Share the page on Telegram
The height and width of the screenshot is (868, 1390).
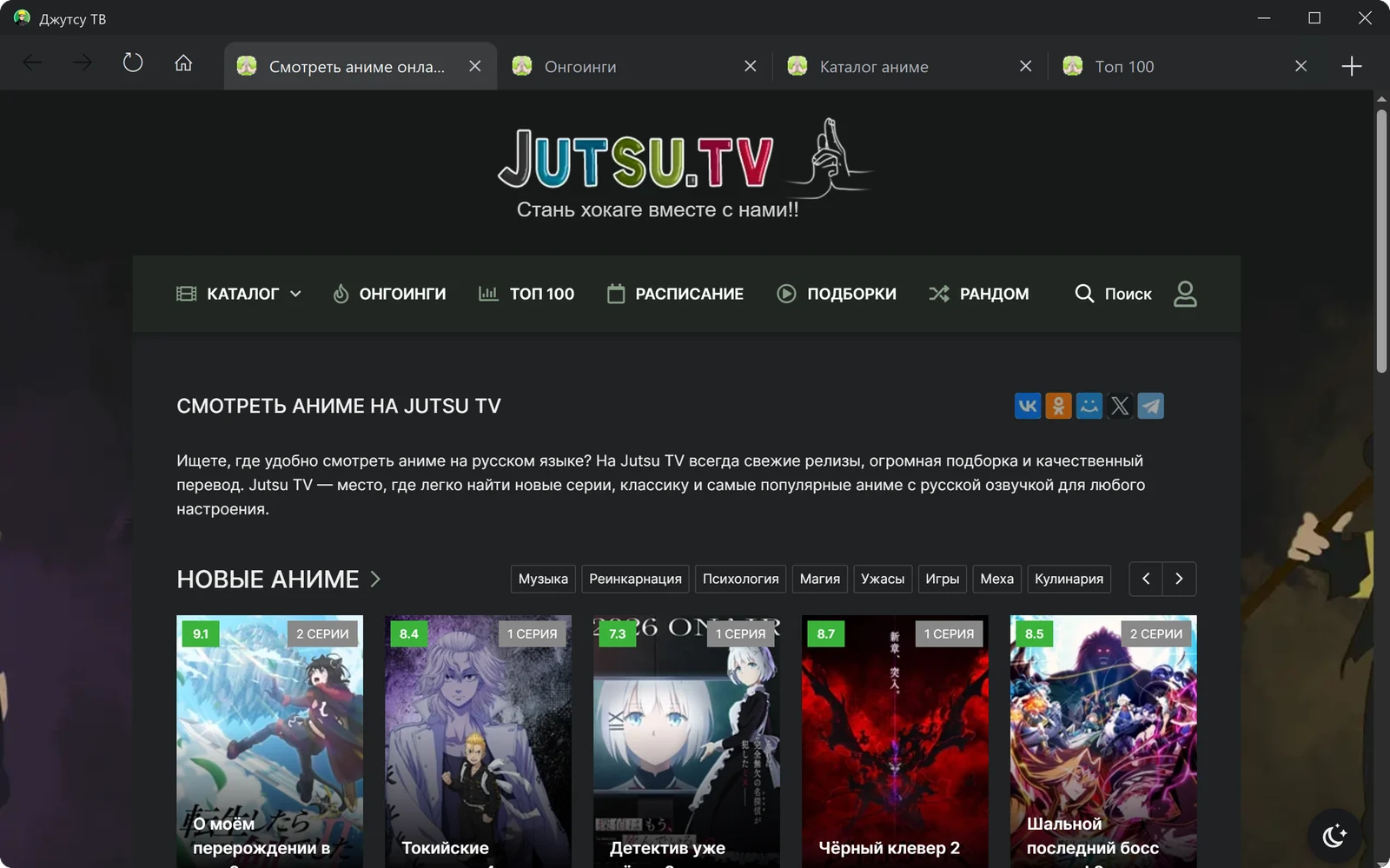(1150, 406)
